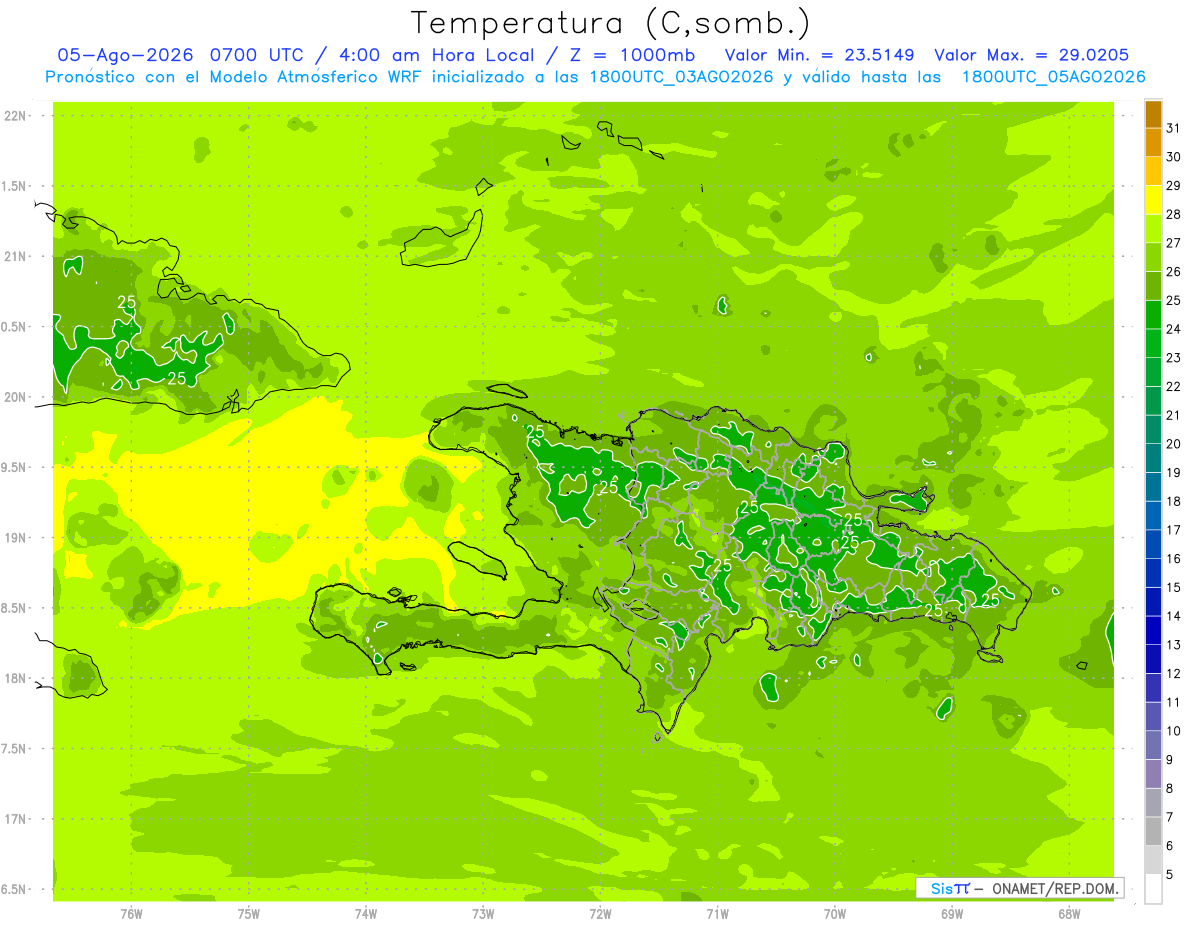Click the valid-until time "1800UTC_05AGO2026"

click(1053, 77)
